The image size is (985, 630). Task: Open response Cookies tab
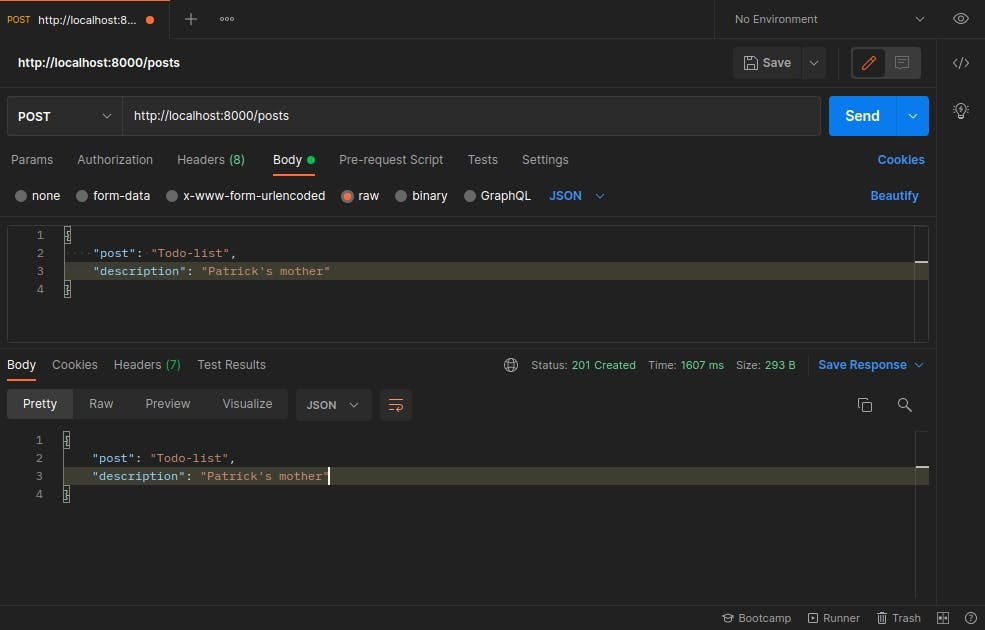[75, 365]
